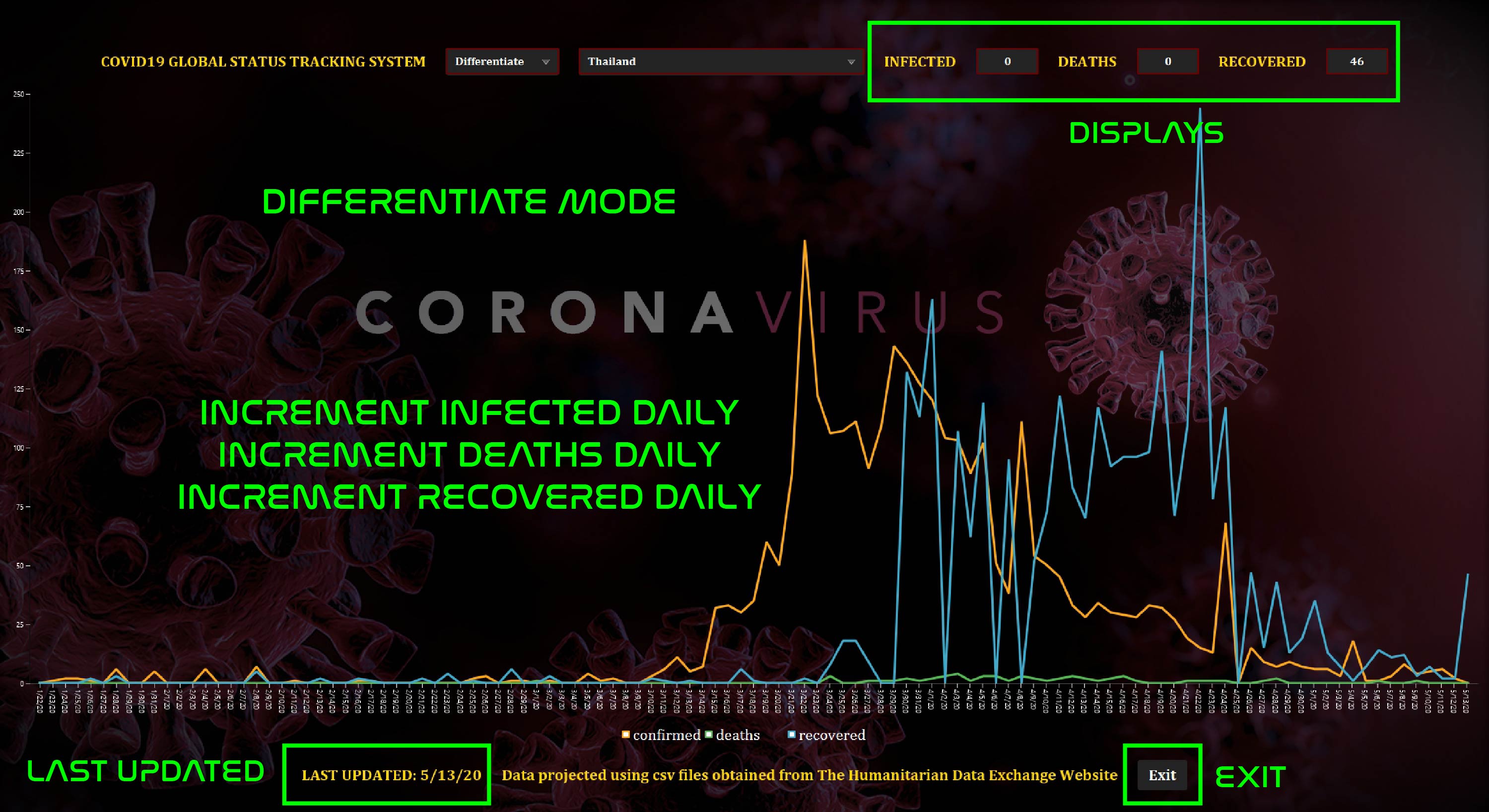
Task: Toggle the deaths series legend label
Action: 738,735
